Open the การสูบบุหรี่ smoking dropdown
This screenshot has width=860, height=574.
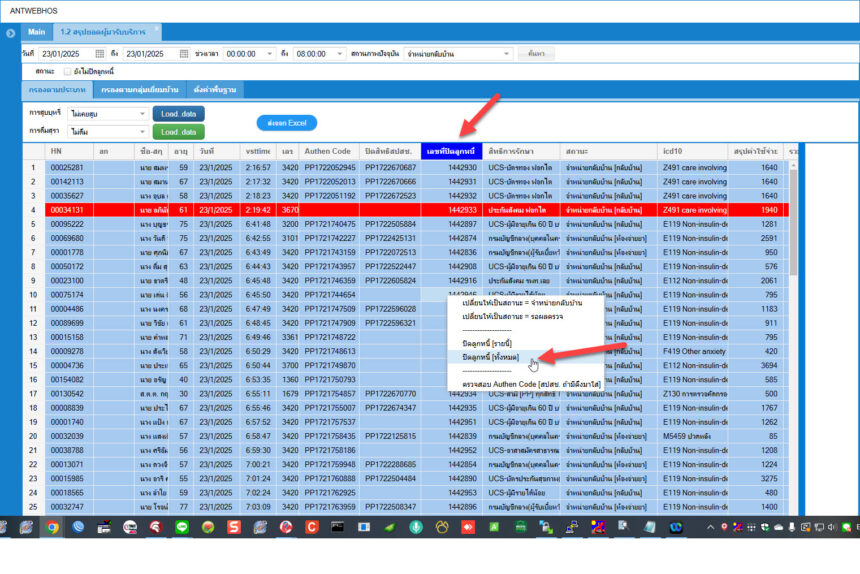click(142, 113)
